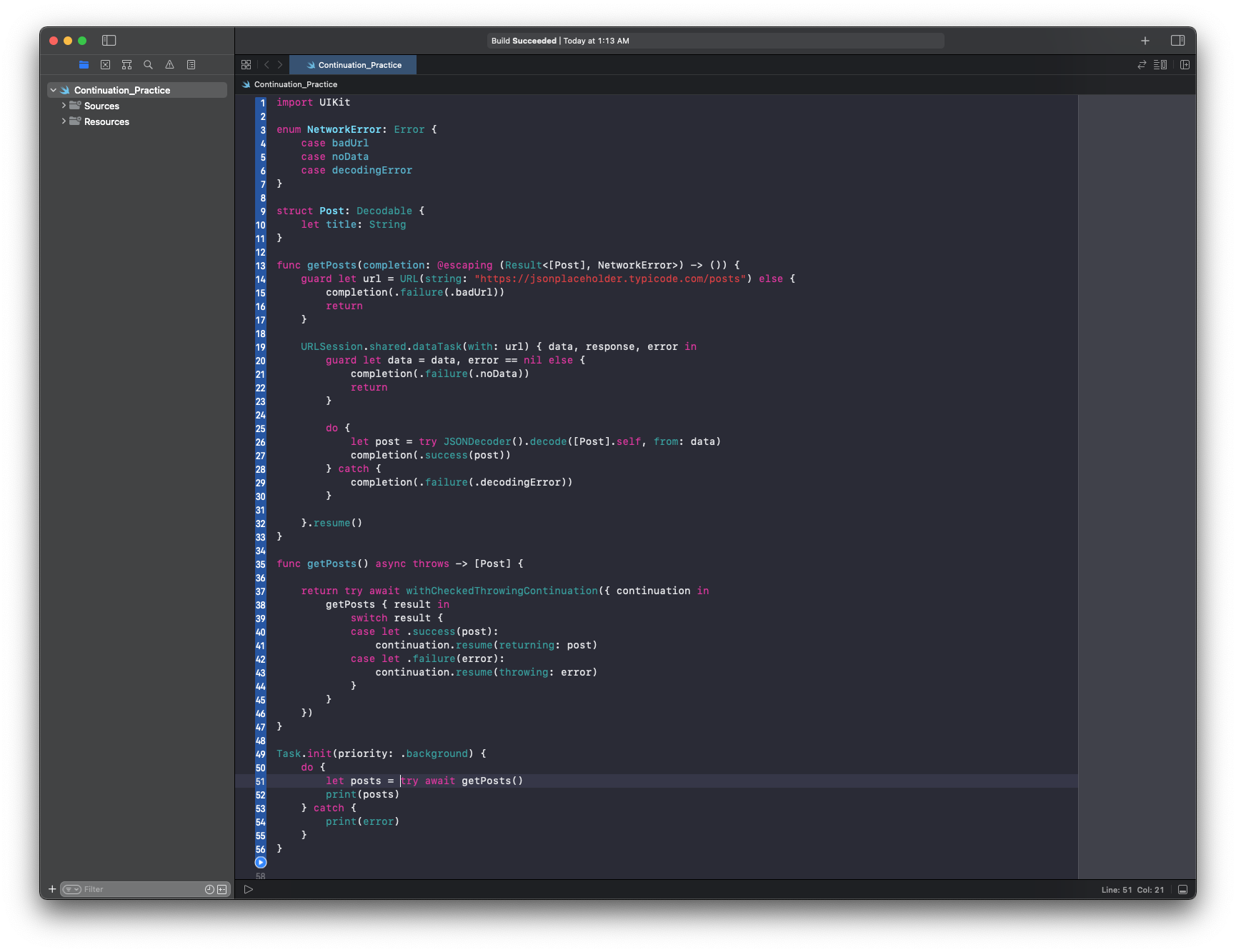The width and height of the screenshot is (1236, 952).
Task: Toggle the inspectors panel
Action: click(1178, 41)
